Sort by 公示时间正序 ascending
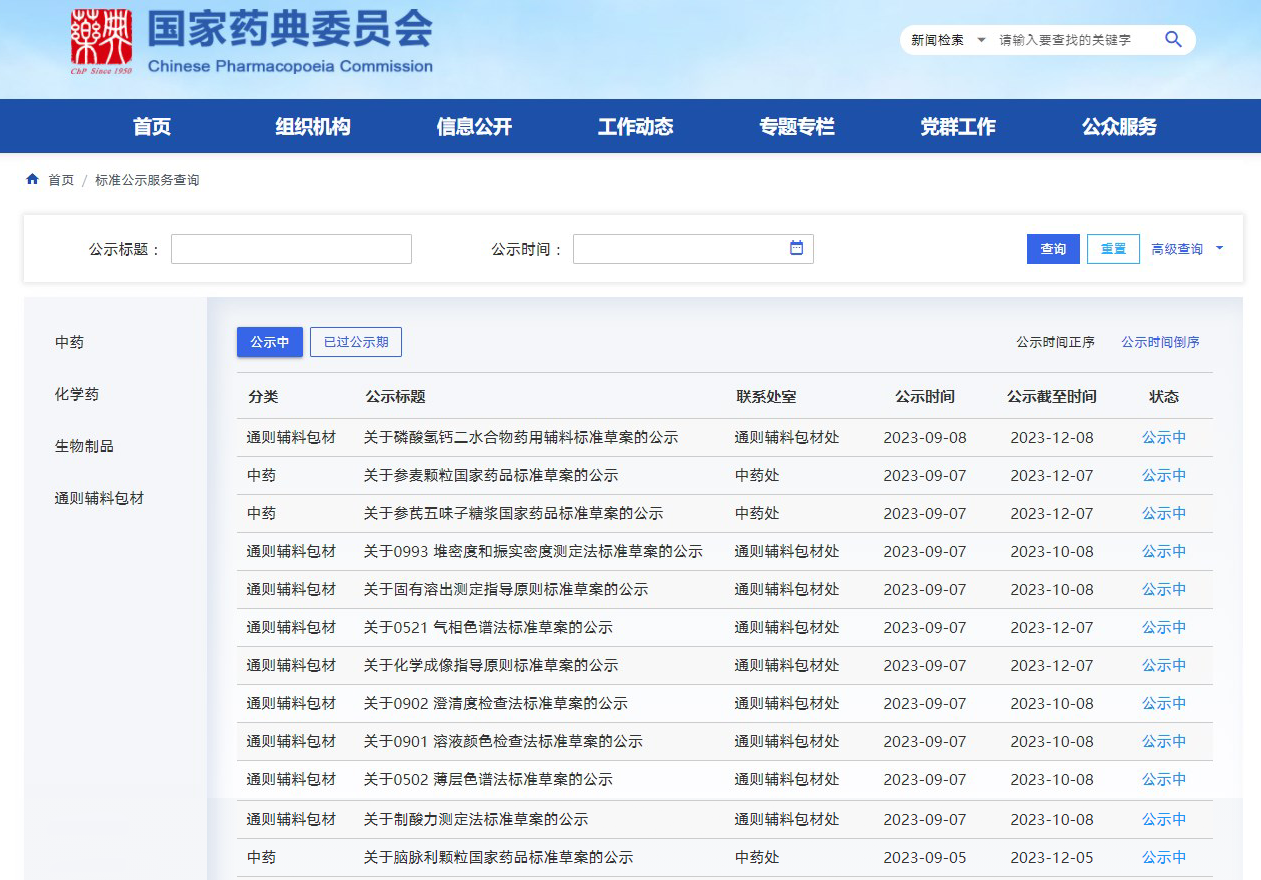 tap(1055, 342)
